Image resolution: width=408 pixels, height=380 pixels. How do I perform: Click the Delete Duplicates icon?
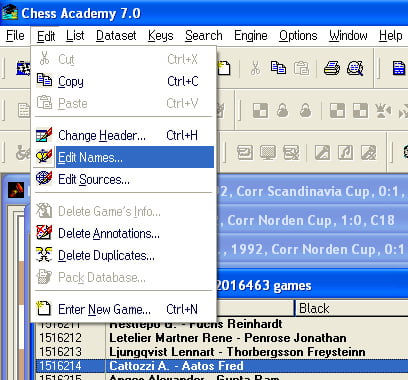point(44,255)
